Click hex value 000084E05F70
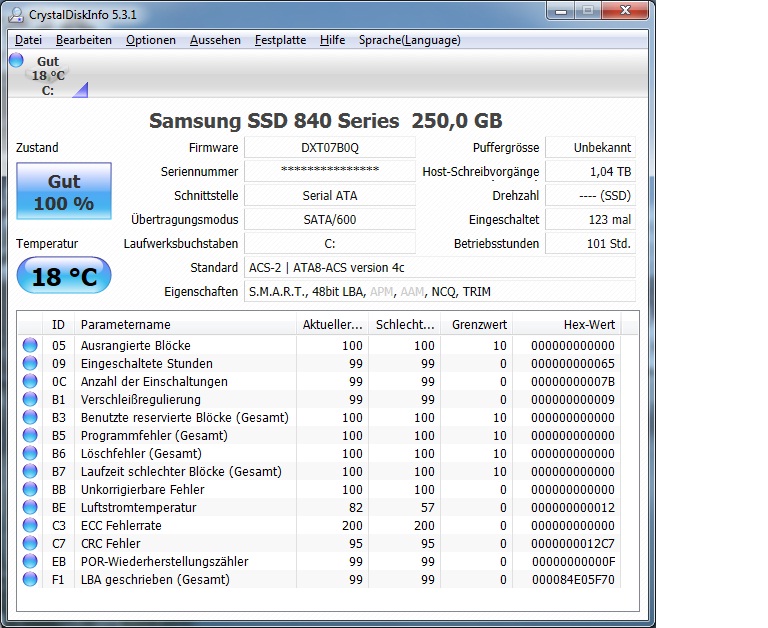Viewport: 768px width, 628px height. point(573,580)
